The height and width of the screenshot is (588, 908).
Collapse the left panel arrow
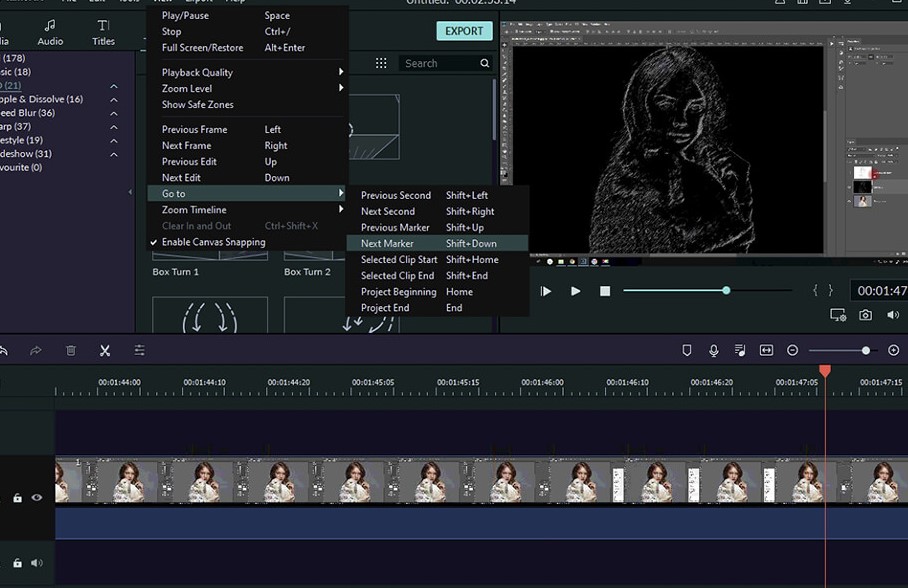coord(130,192)
